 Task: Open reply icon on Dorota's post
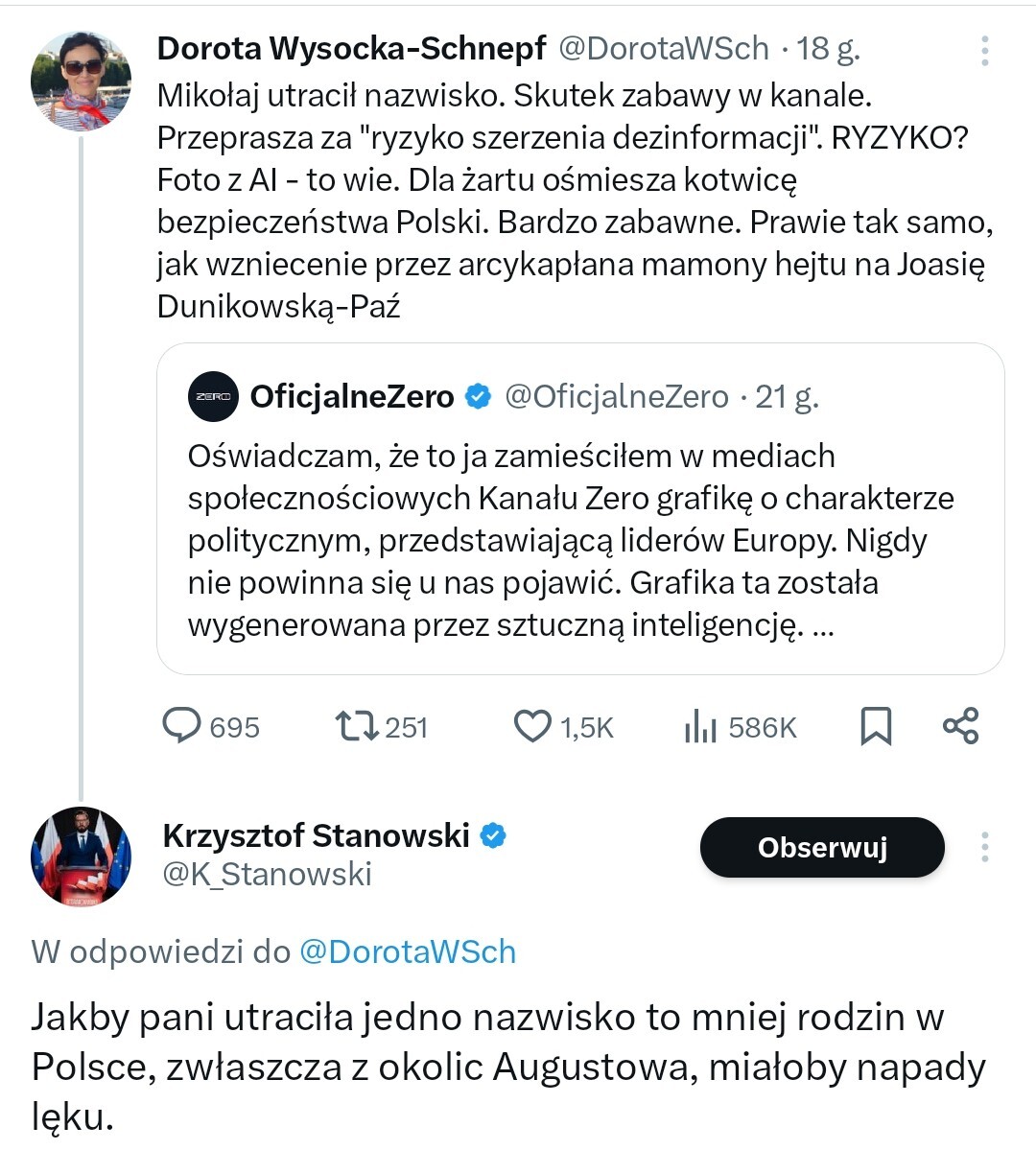point(181,726)
